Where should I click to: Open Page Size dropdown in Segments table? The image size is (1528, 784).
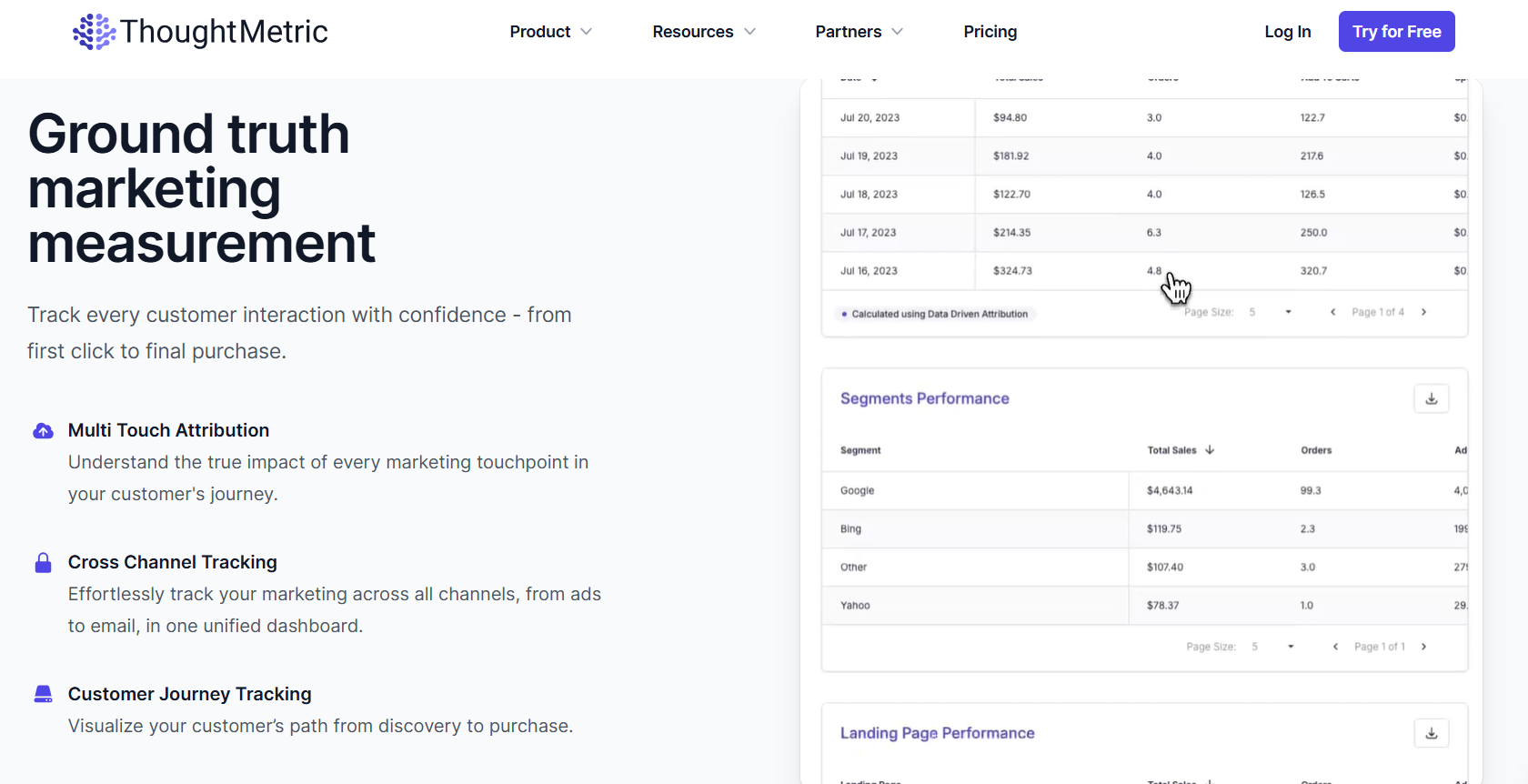click(x=1273, y=647)
